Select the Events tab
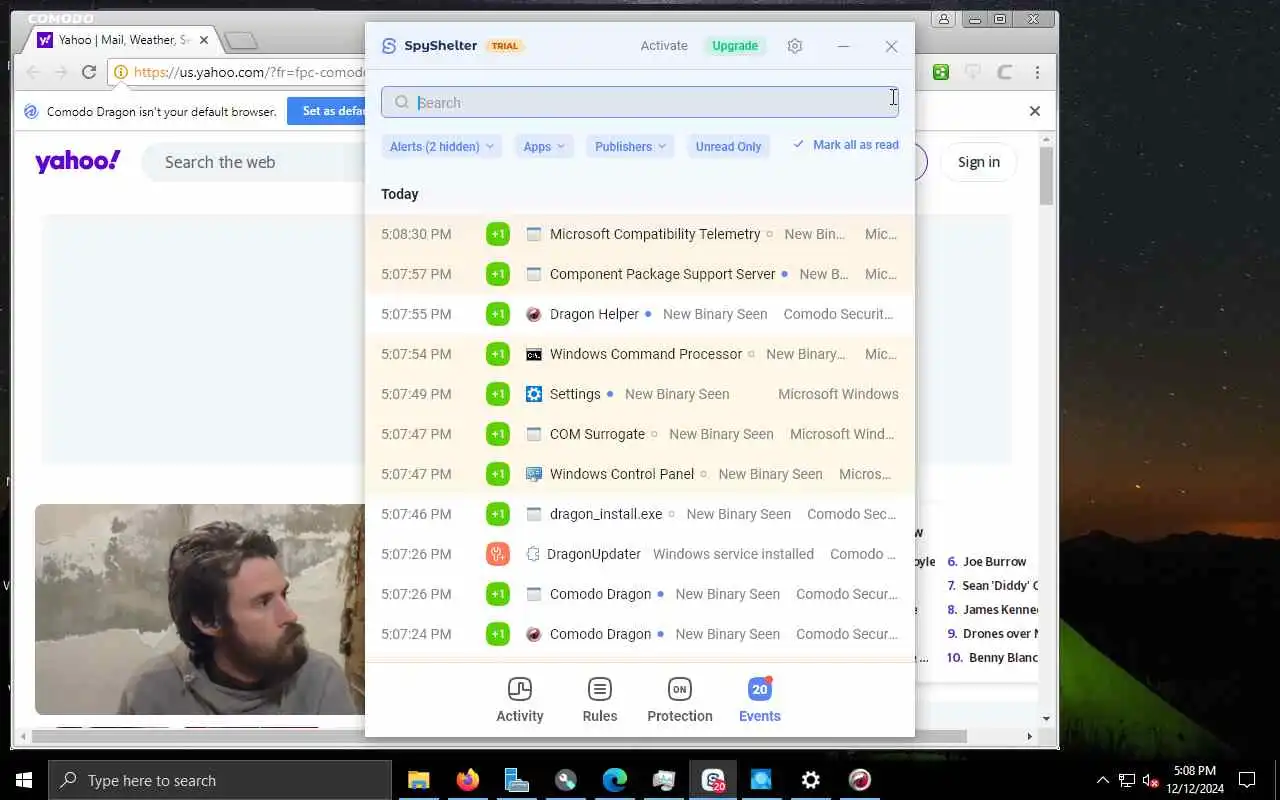 [760, 700]
